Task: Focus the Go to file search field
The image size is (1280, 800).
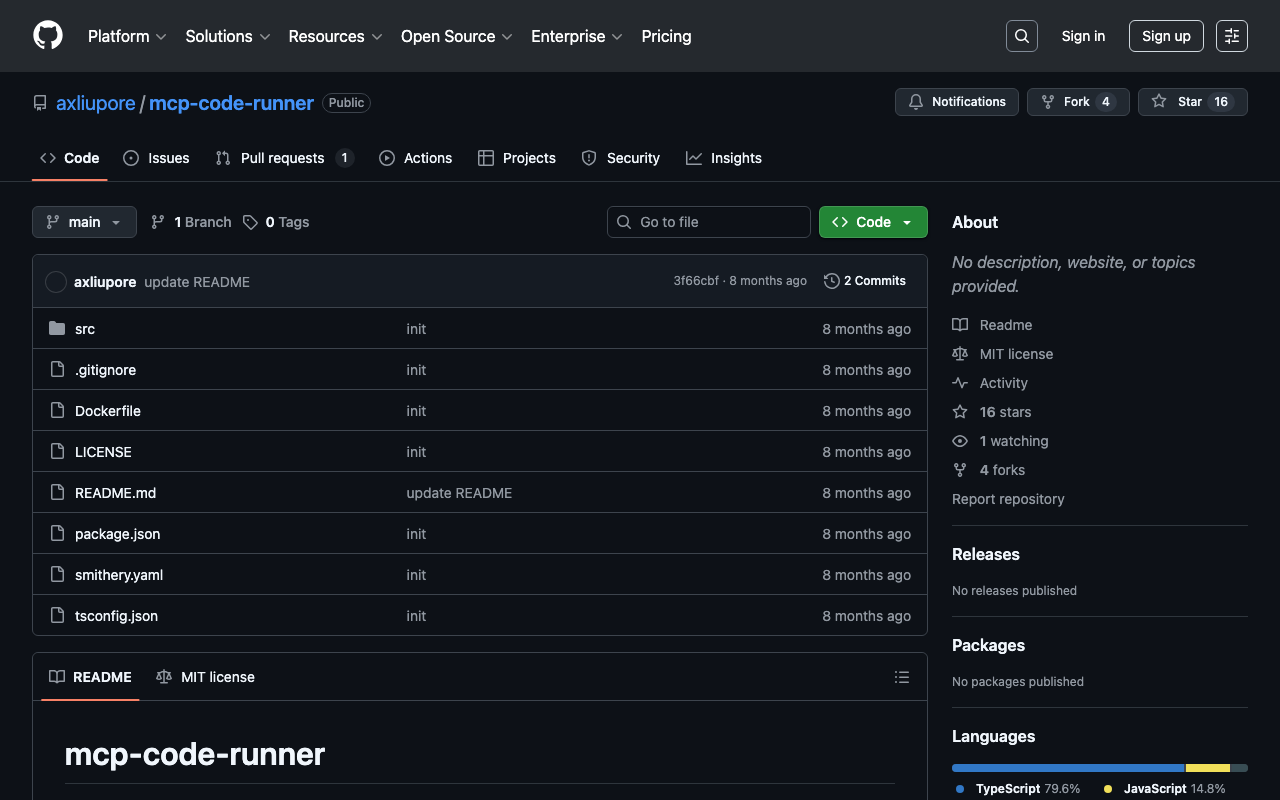Action: click(x=709, y=222)
